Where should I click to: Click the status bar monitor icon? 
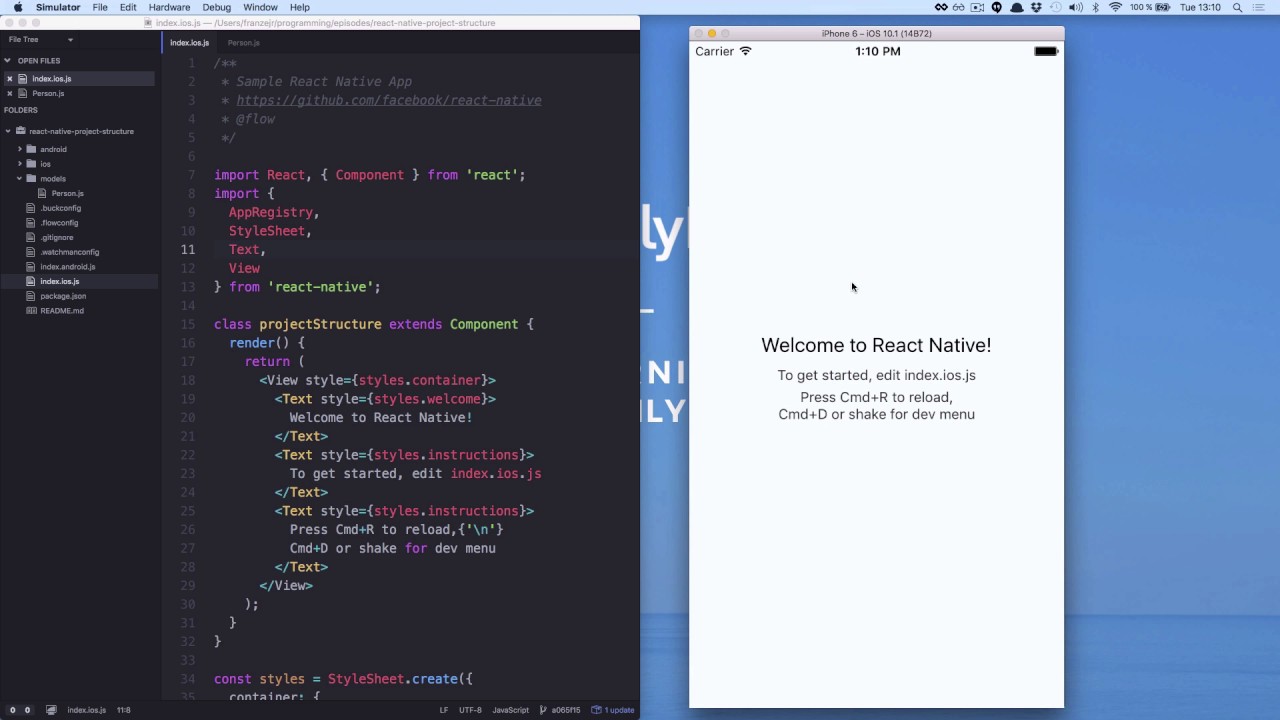51,710
